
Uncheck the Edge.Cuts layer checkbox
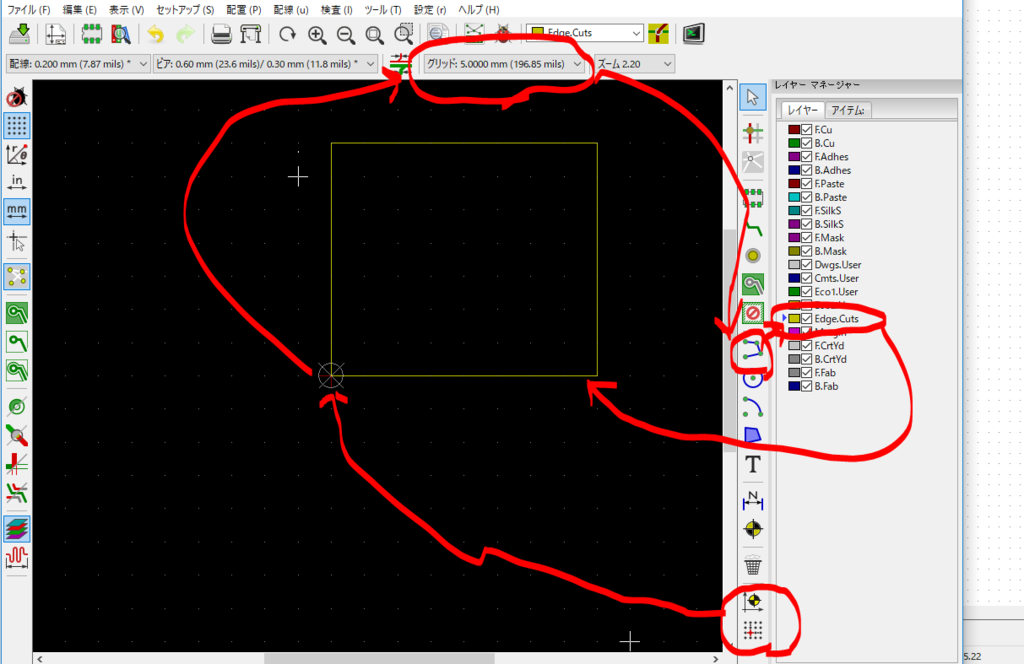tap(807, 319)
